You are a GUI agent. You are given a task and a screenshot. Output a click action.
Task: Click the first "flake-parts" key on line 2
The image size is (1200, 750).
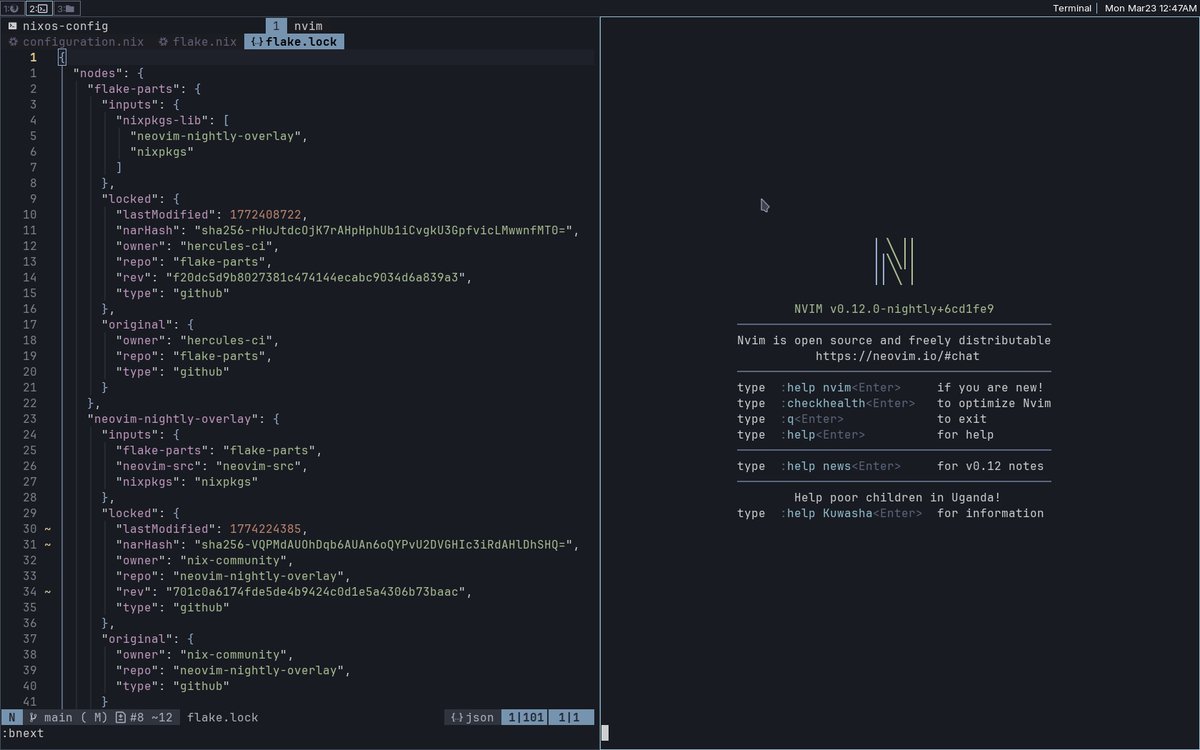[134, 89]
